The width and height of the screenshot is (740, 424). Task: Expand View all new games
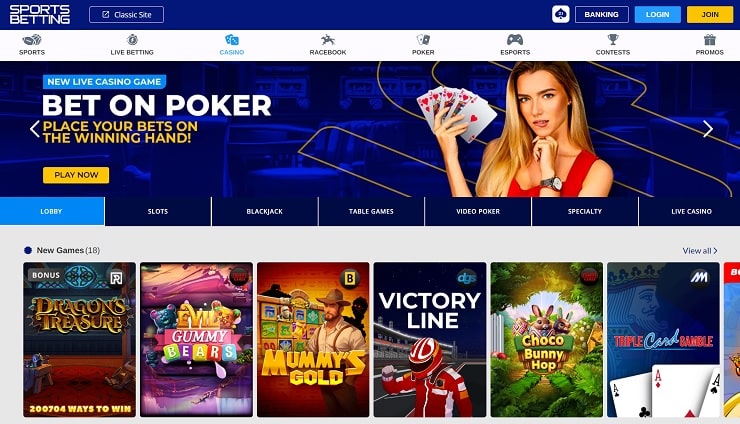[x=700, y=251]
